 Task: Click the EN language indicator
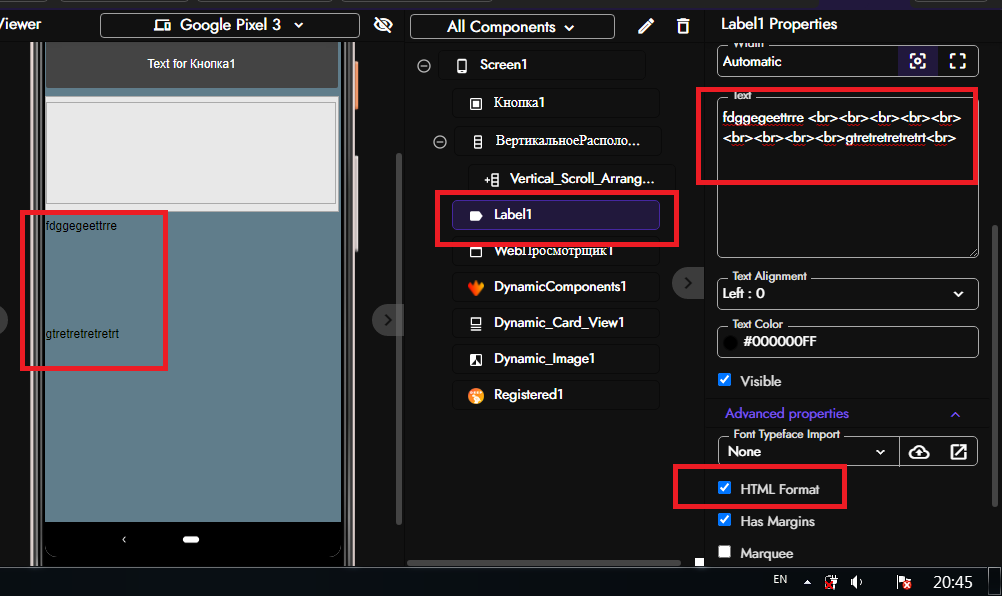(x=780, y=579)
